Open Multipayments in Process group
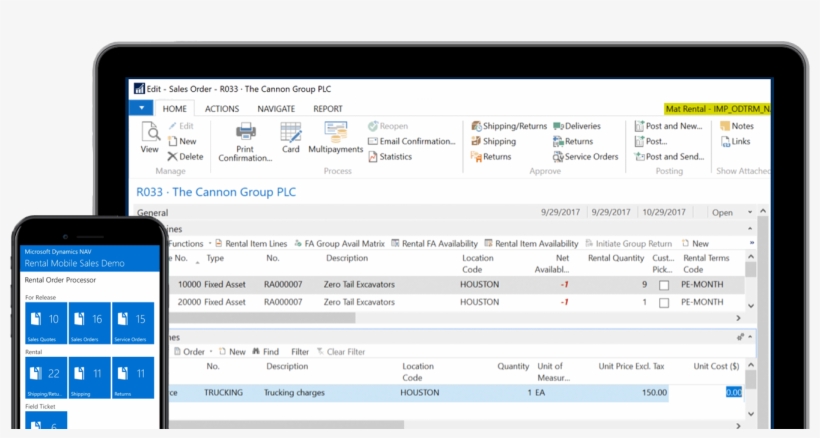This screenshot has height=438, width=820. 336,138
